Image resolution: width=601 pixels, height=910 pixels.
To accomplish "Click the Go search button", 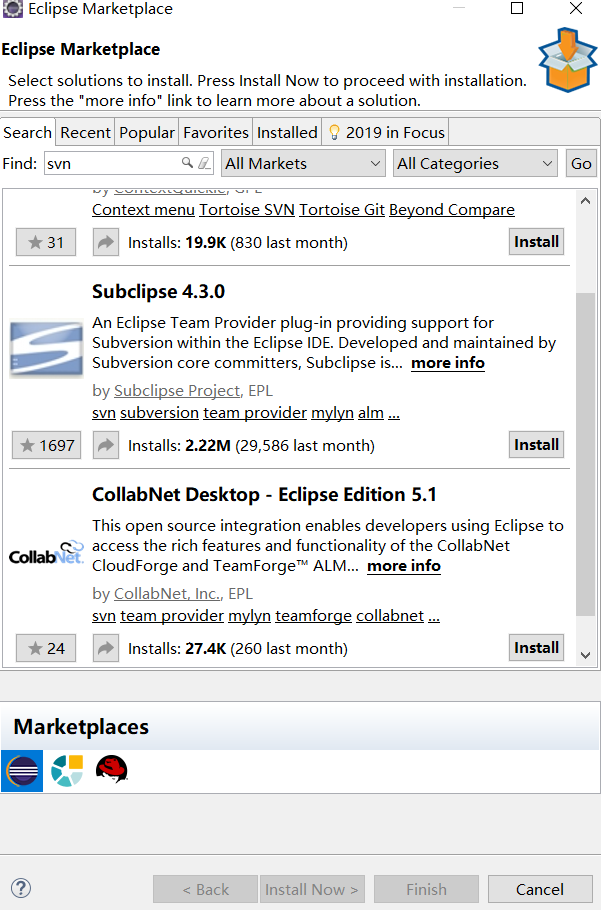I will coord(581,164).
